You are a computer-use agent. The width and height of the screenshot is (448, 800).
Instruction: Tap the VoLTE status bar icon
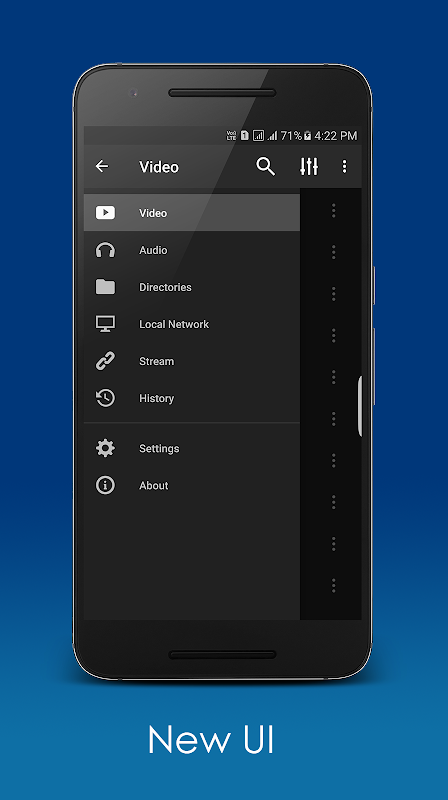(x=232, y=136)
